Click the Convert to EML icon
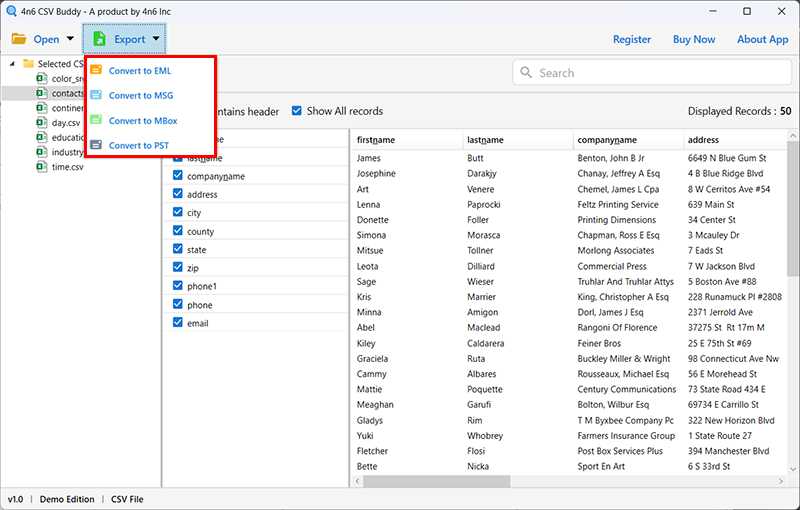 96,70
